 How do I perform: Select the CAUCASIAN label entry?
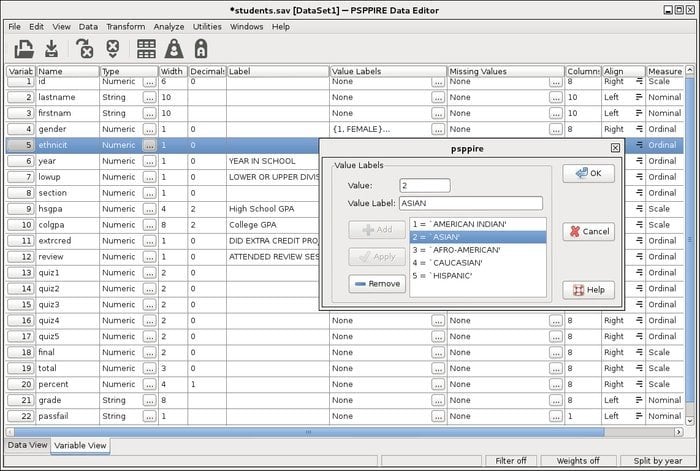point(478,263)
